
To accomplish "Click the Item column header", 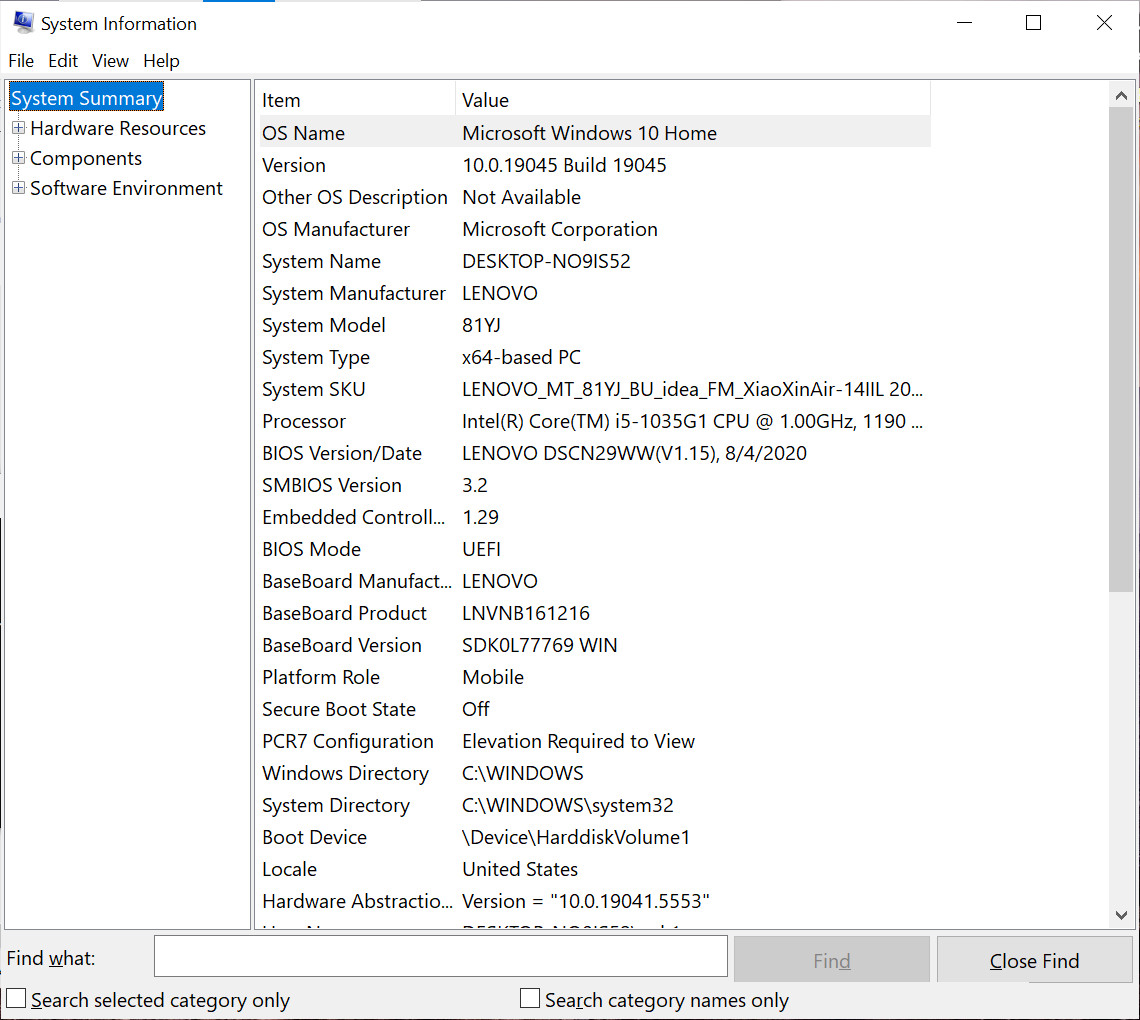I will click(356, 100).
